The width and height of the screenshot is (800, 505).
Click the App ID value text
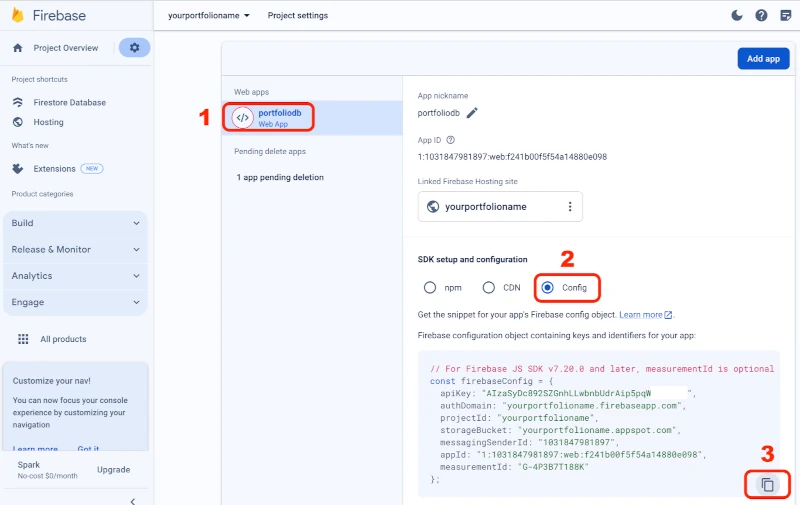coord(512,157)
